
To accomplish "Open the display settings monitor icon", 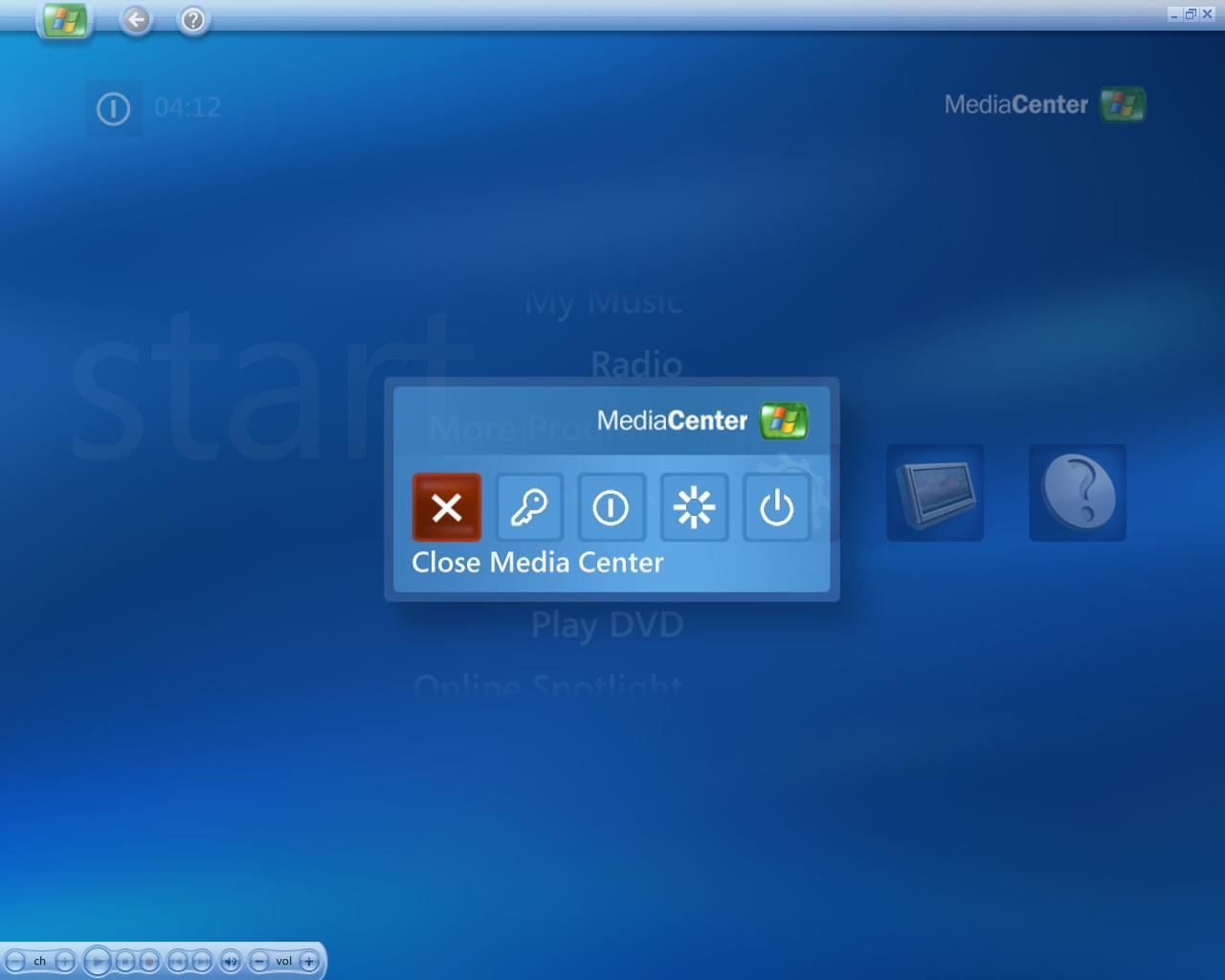I will (x=935, y=493).
